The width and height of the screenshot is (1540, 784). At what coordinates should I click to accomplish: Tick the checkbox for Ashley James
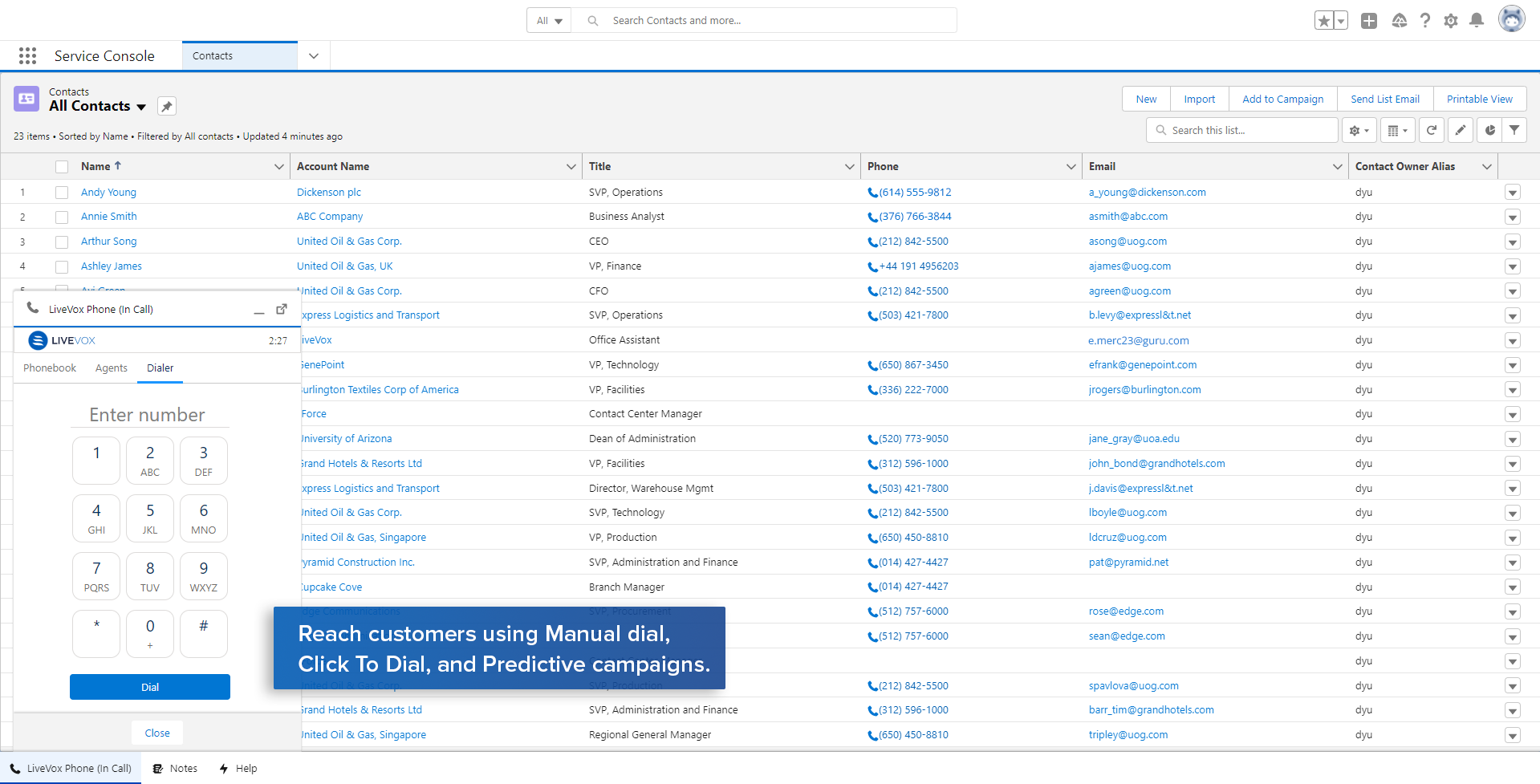click(x=62, y=266)
